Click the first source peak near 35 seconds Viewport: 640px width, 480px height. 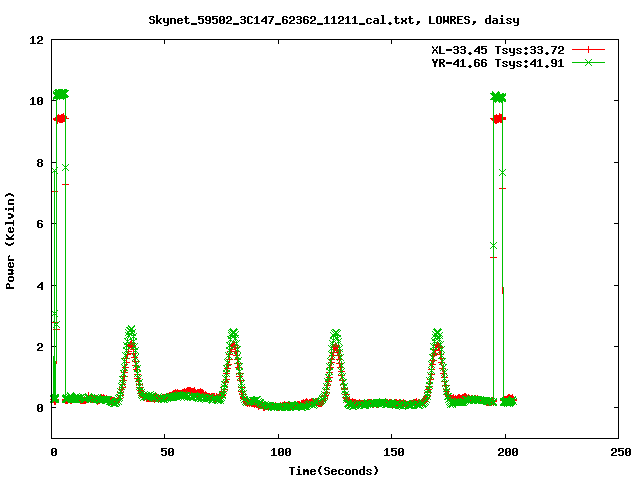pos(131,331)
